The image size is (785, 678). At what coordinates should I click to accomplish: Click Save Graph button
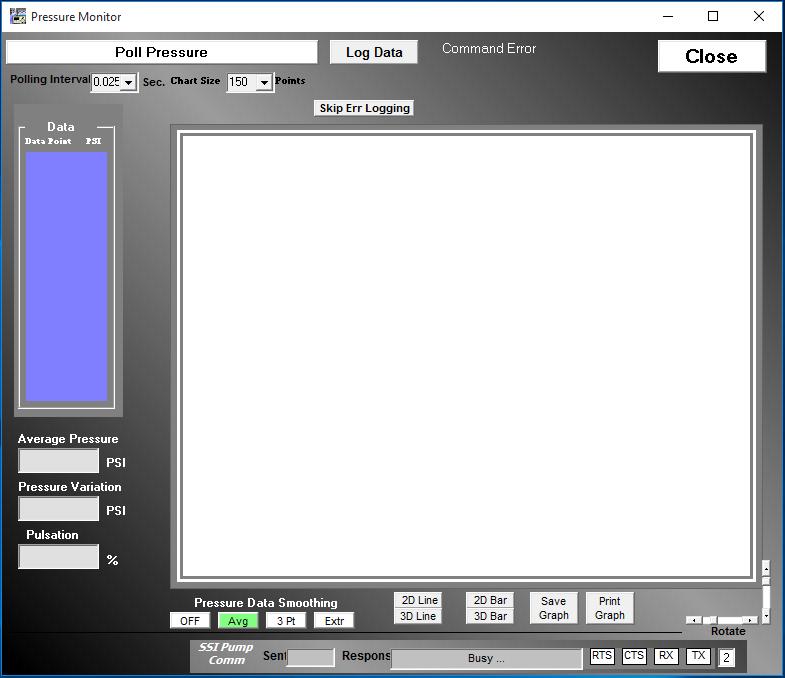[x=553, y=608]
